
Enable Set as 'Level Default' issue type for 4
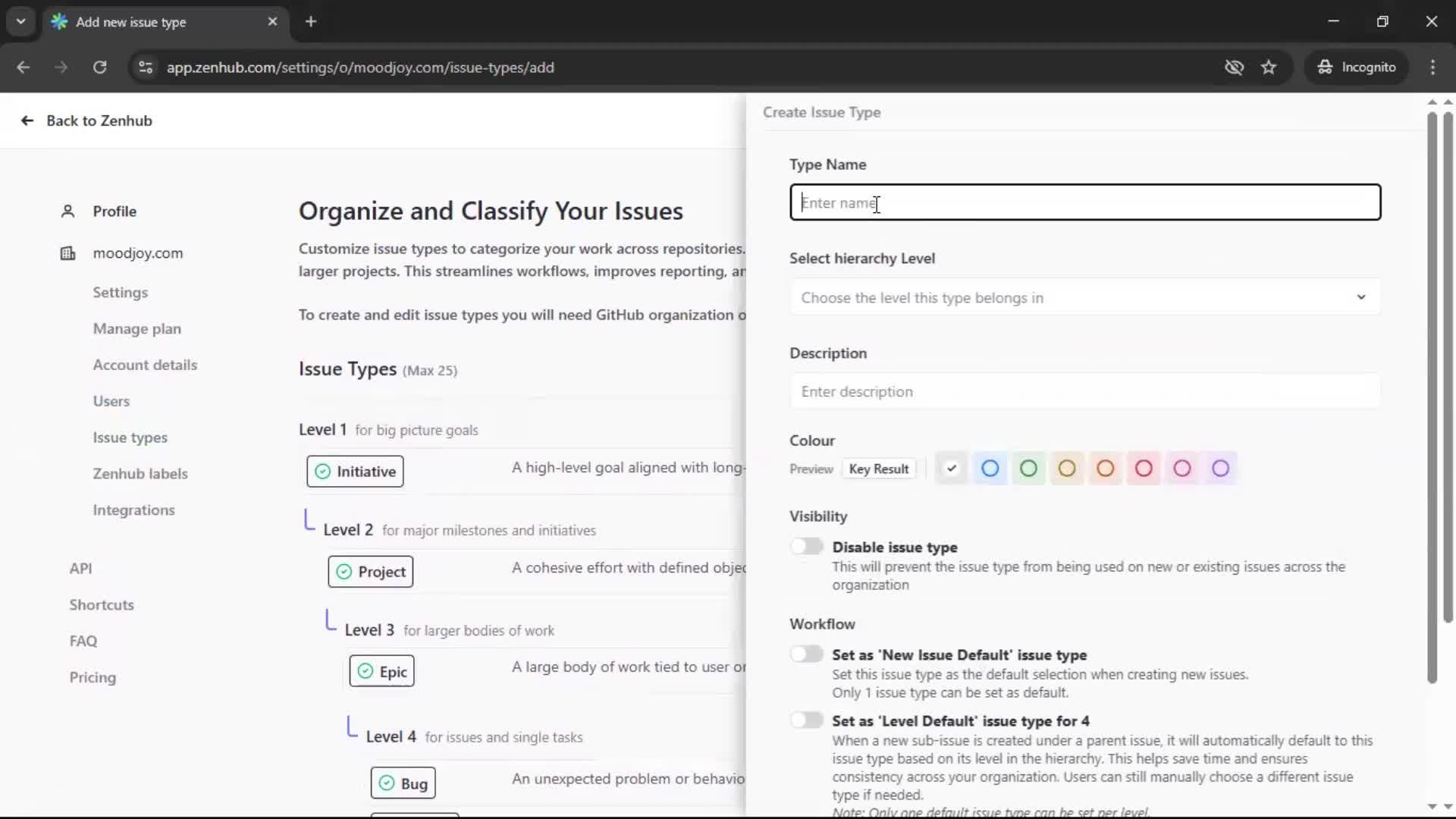807,720
